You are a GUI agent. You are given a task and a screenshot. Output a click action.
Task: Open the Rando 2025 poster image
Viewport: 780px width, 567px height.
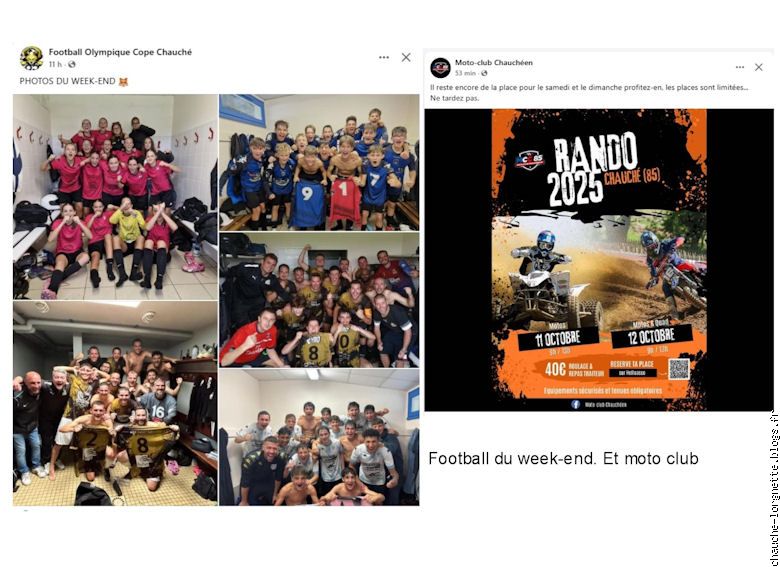pos(599,260)
